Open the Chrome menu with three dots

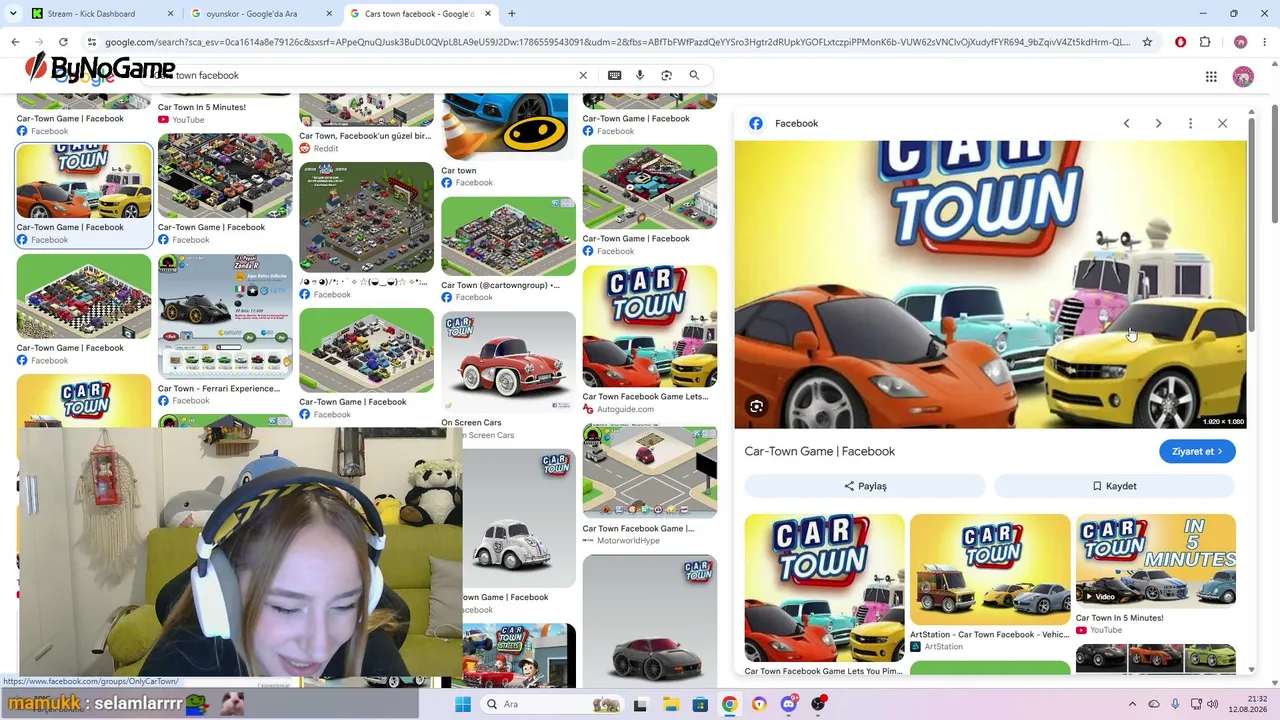coord(1265,42)
